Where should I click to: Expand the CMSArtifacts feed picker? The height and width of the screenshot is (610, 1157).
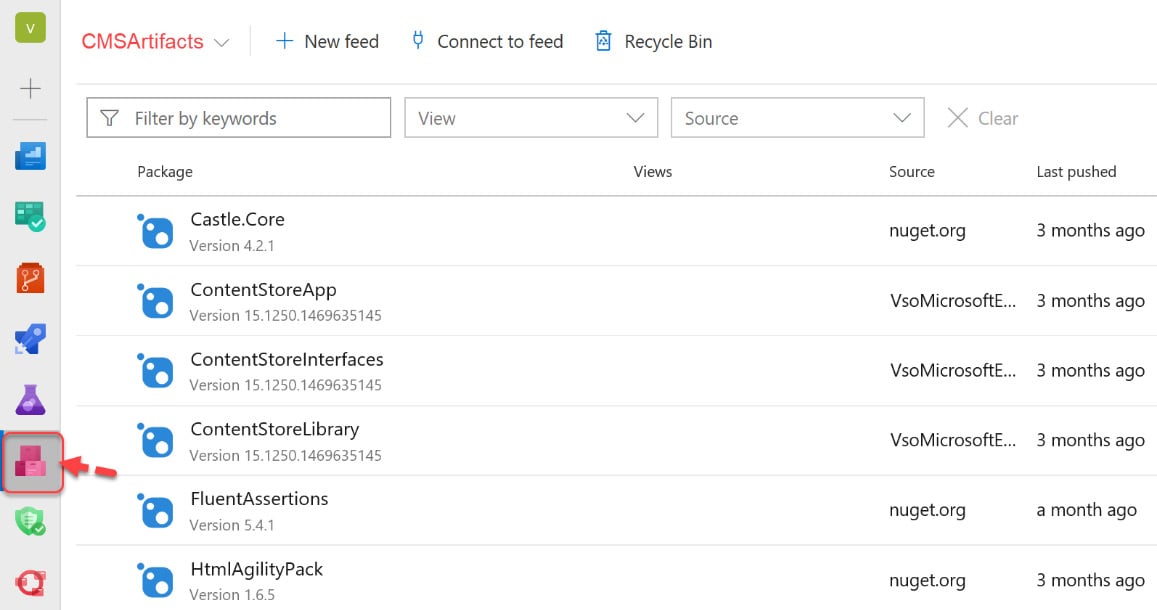156,41
